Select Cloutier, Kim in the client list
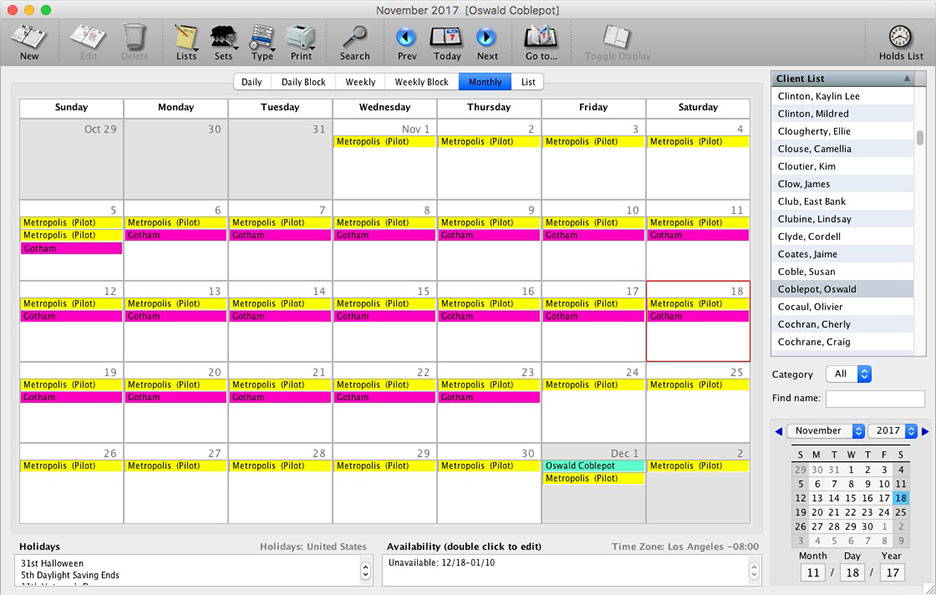The width and height of the screenshot is (936, 595). click(x=842, y=167)
